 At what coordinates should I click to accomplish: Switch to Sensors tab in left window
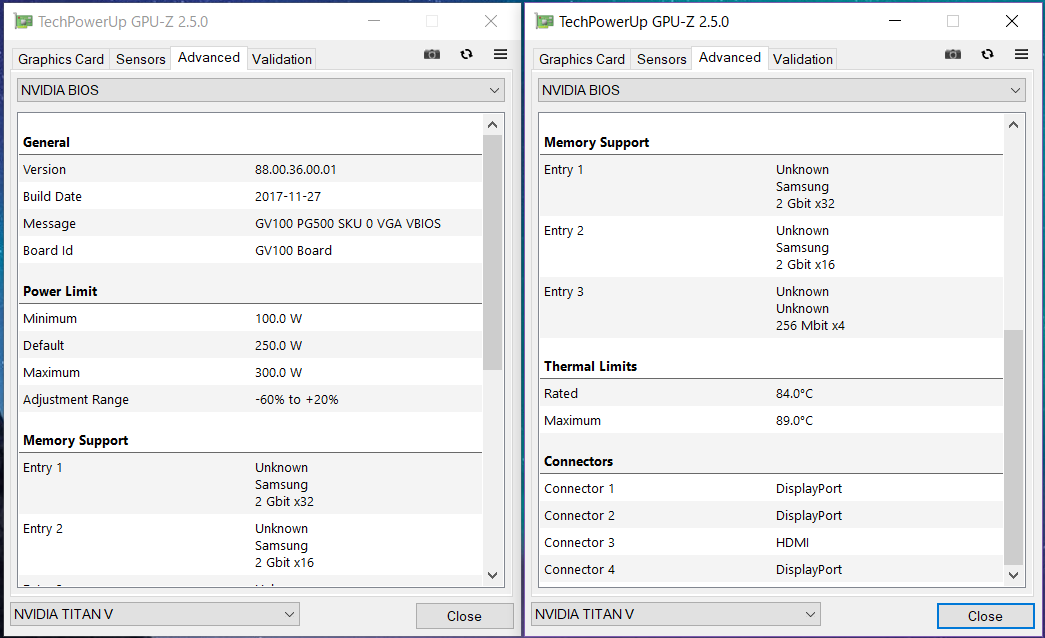(x=141, y=59)
